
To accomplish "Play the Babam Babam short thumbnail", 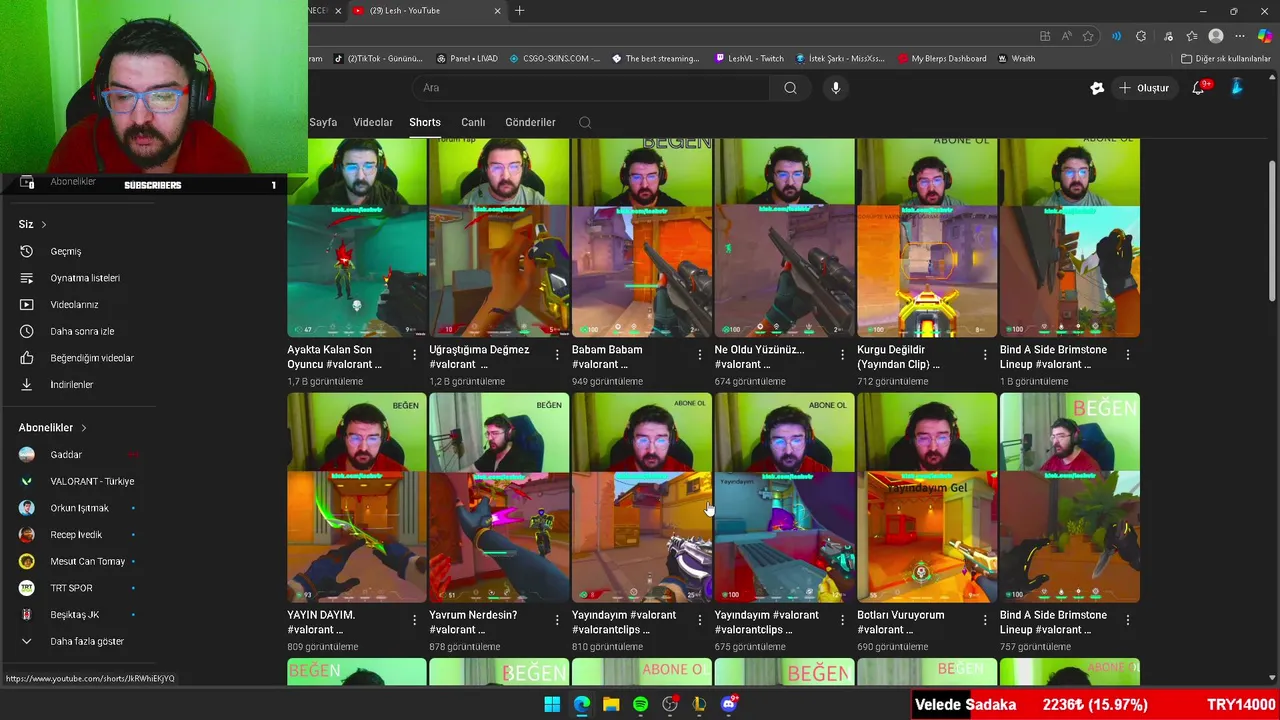I will (642, 238).
